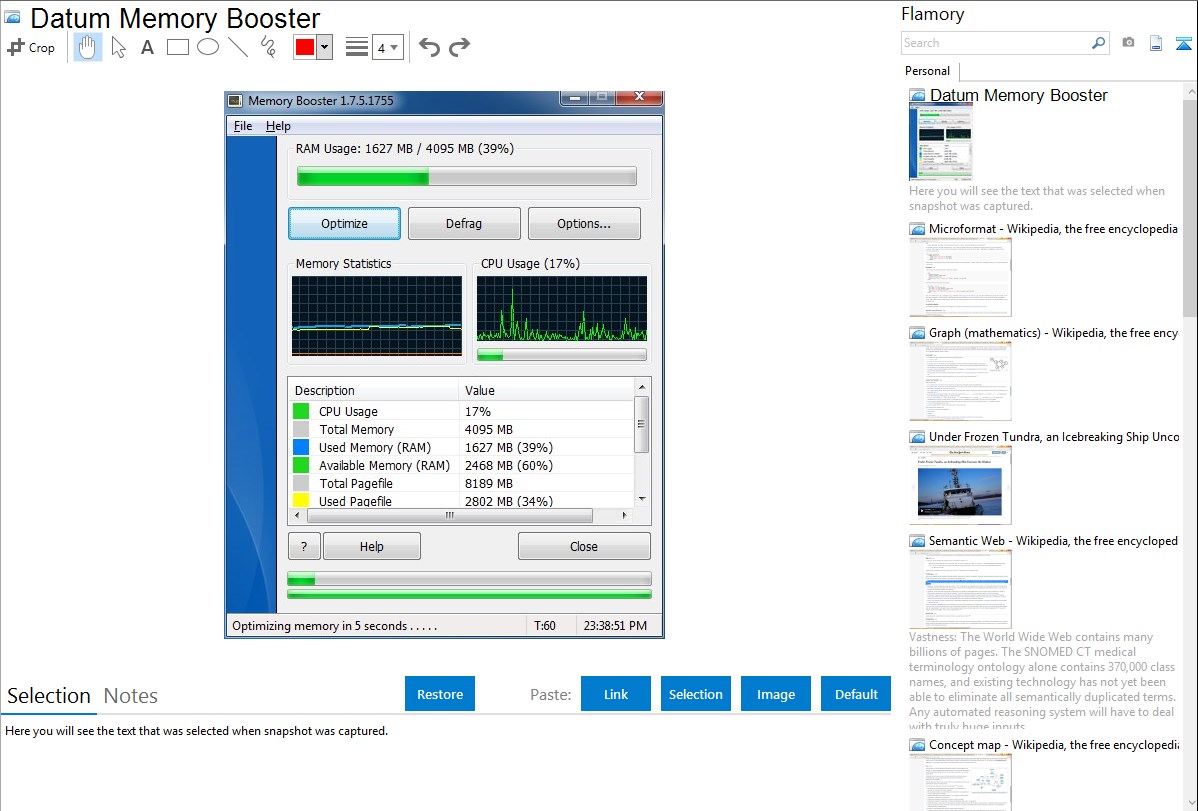Screen dimensions: 1198x811
Task: Click the search magnifier icon
Action: click(1099, 43)
